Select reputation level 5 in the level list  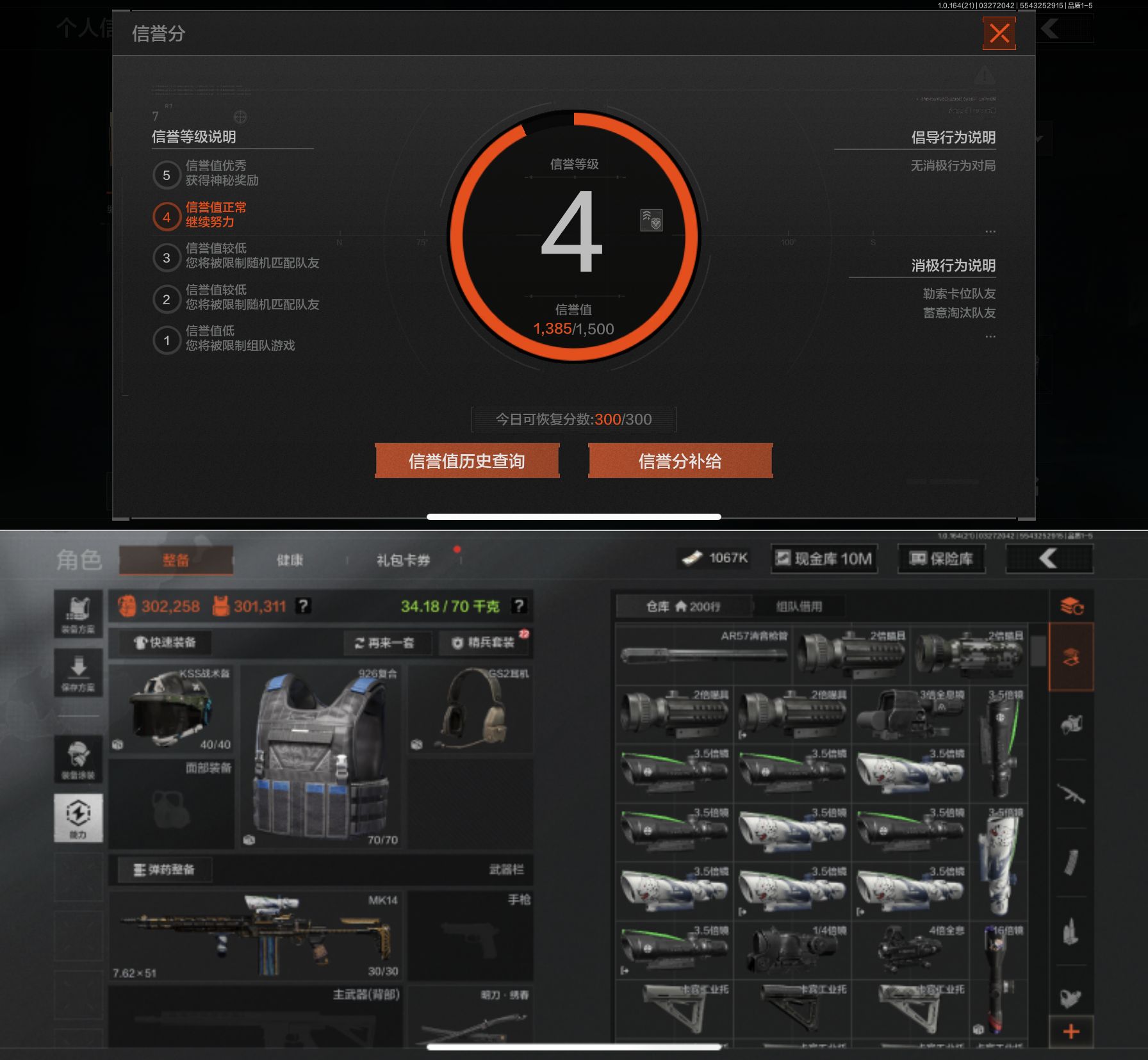click(x=166, y=175)
